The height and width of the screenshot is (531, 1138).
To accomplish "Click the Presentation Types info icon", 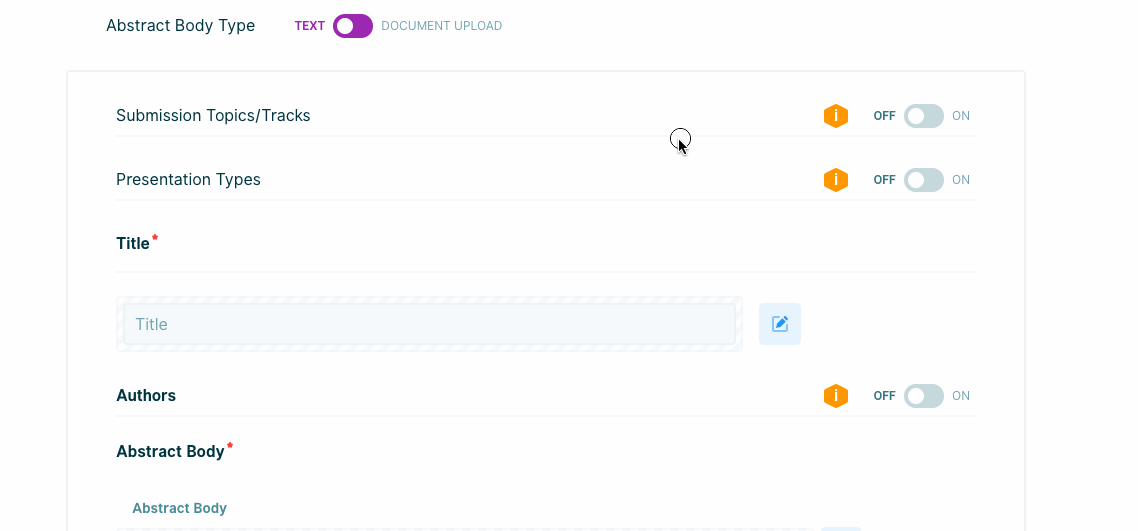I will tap(835, 180).
